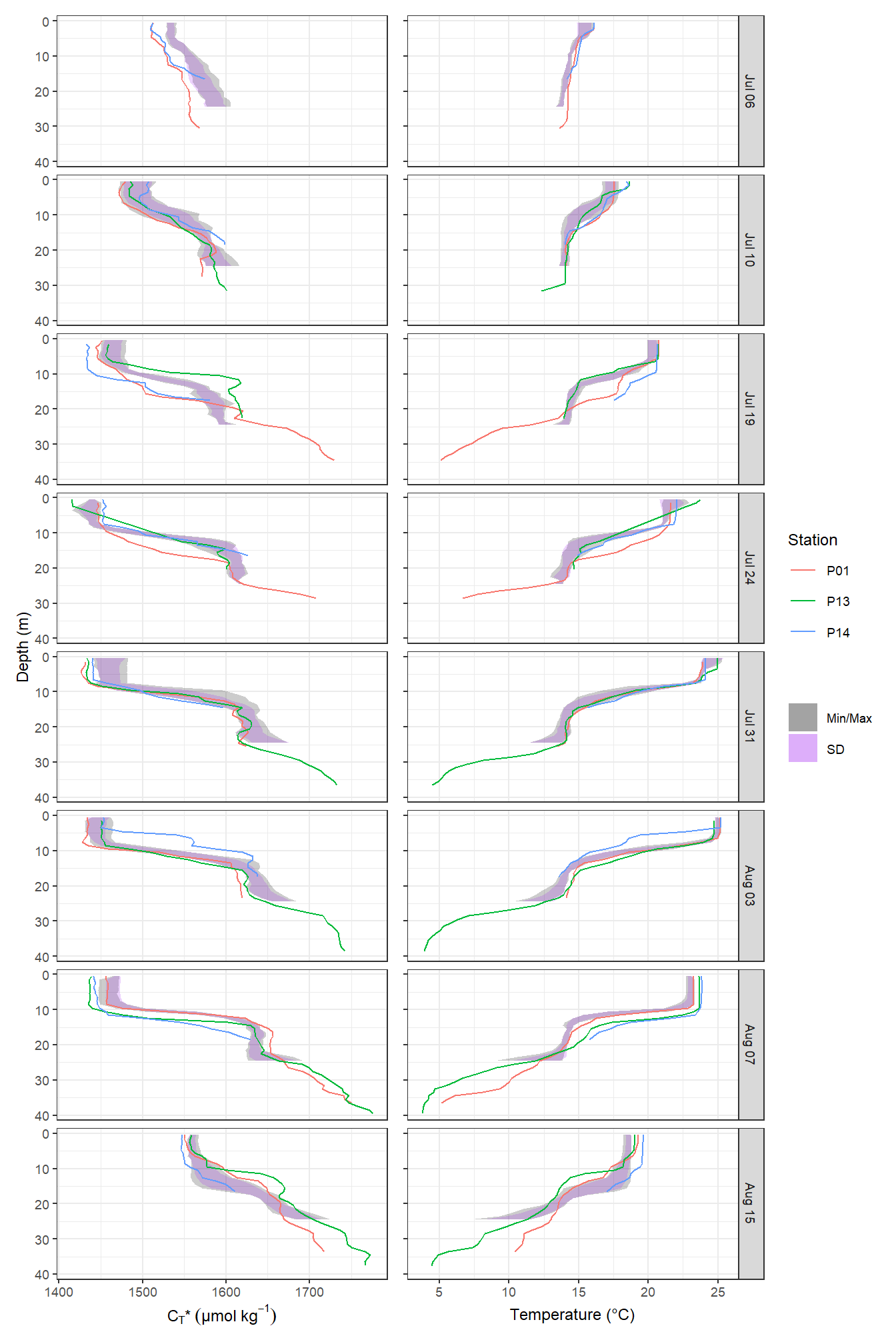The width and height of the screenshot is (896, 1344).
Task: Click the P14 blue legend line
Action: [x=803, y=632]
